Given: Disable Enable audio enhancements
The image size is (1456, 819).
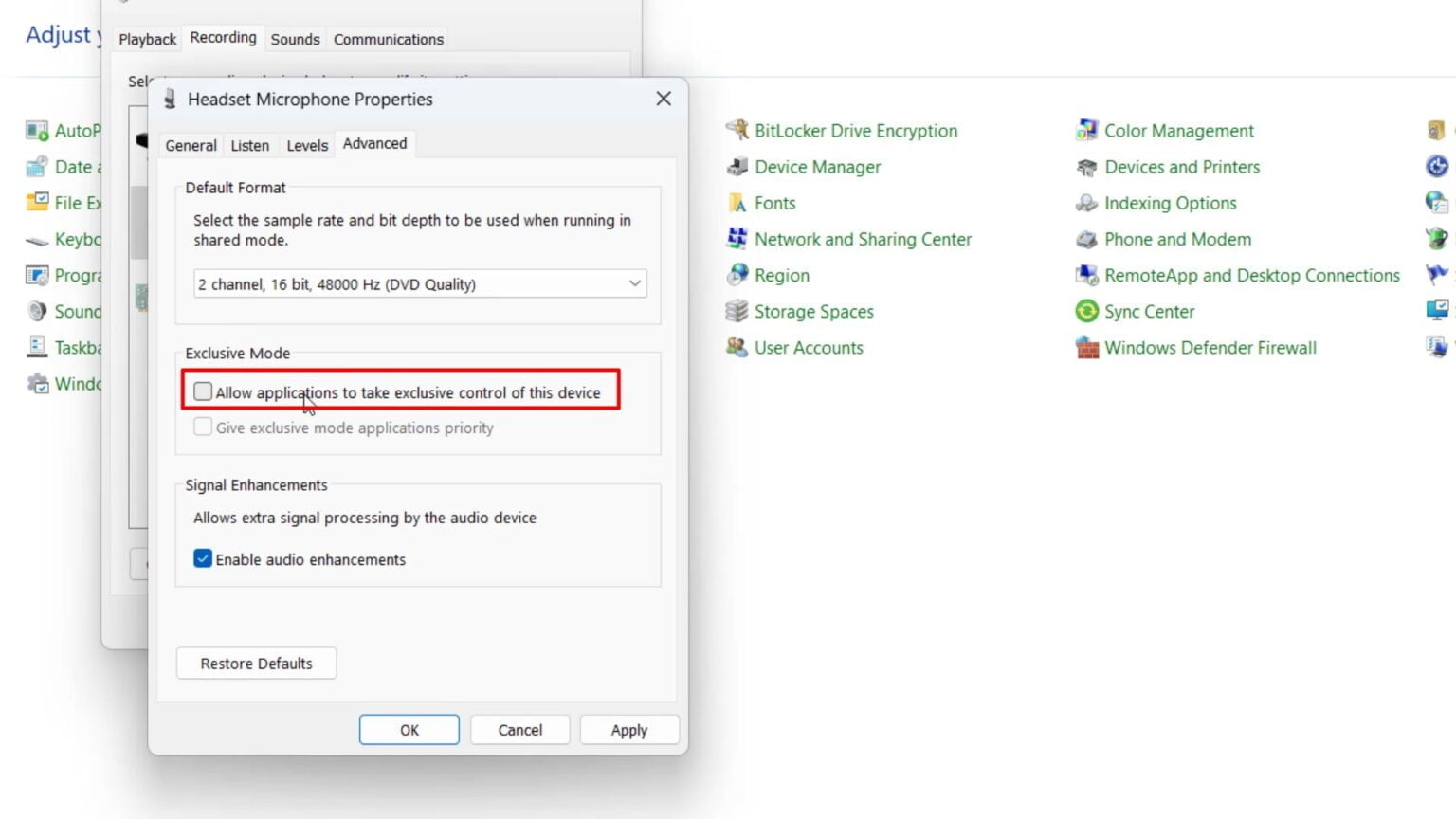Looking at the screenshot, I should [203, 559].
